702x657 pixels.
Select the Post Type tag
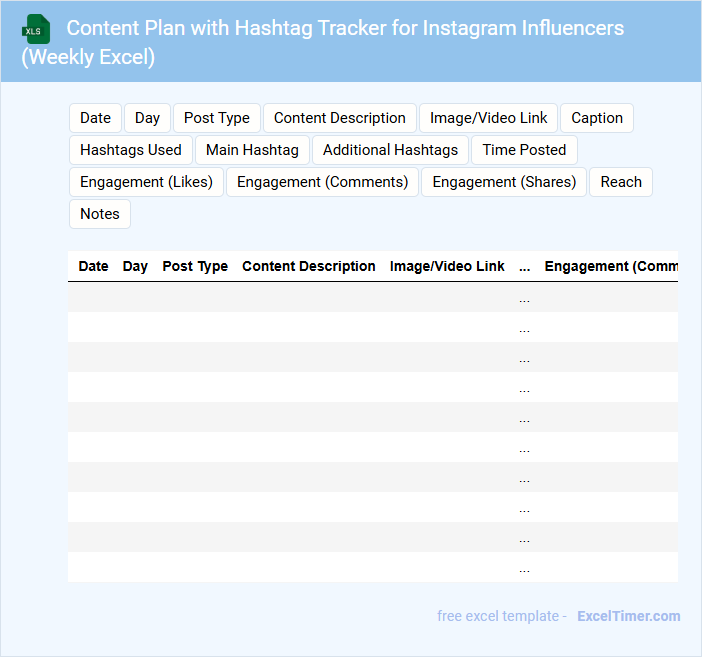click(x=217, y=118)
